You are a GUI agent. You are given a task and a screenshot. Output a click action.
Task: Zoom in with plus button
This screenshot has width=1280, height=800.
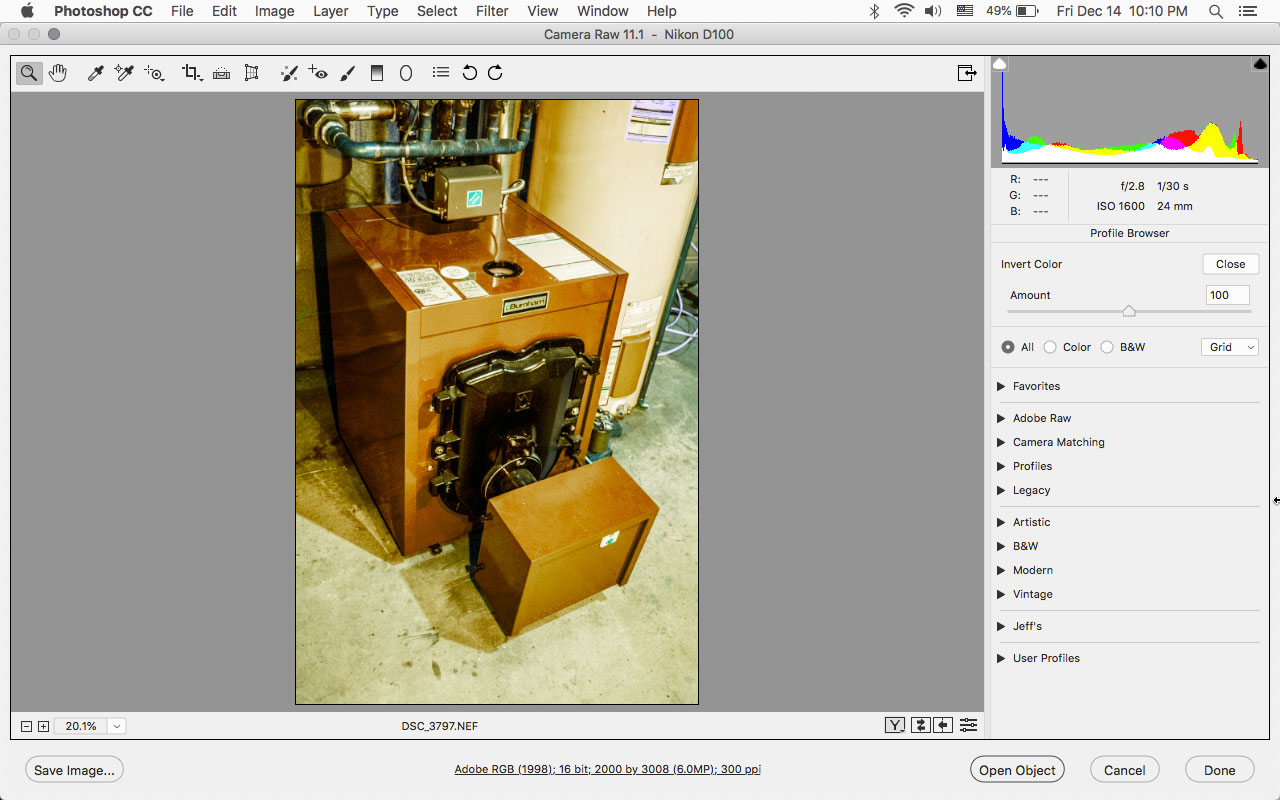click(x=43, y=727)
